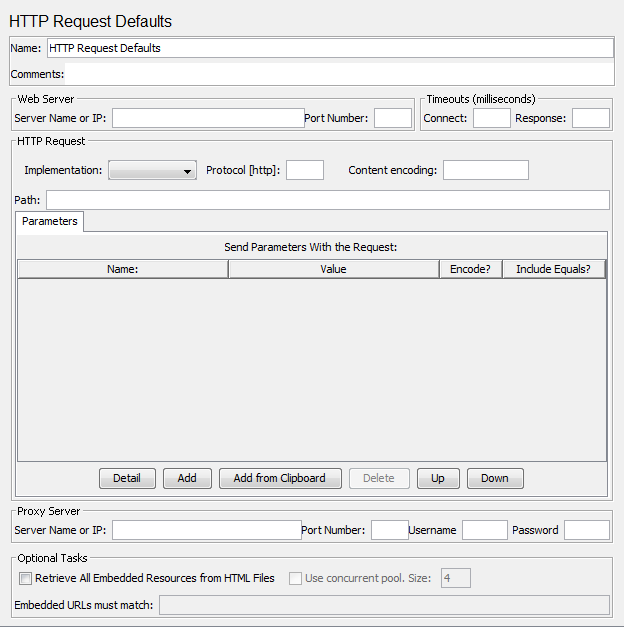624x627 pixels.
Task: Switch to the Parameters tab
Action: click(50, 221)
